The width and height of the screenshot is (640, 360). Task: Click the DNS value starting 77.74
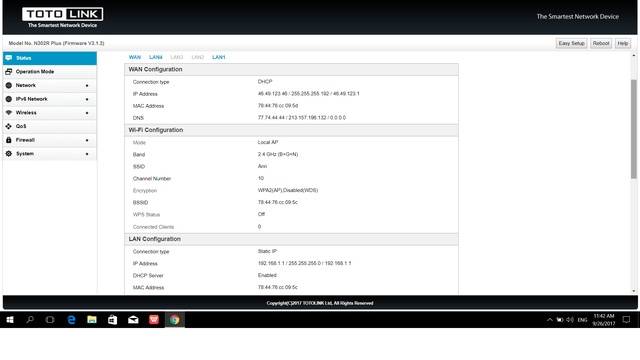(x=302, y=118)
